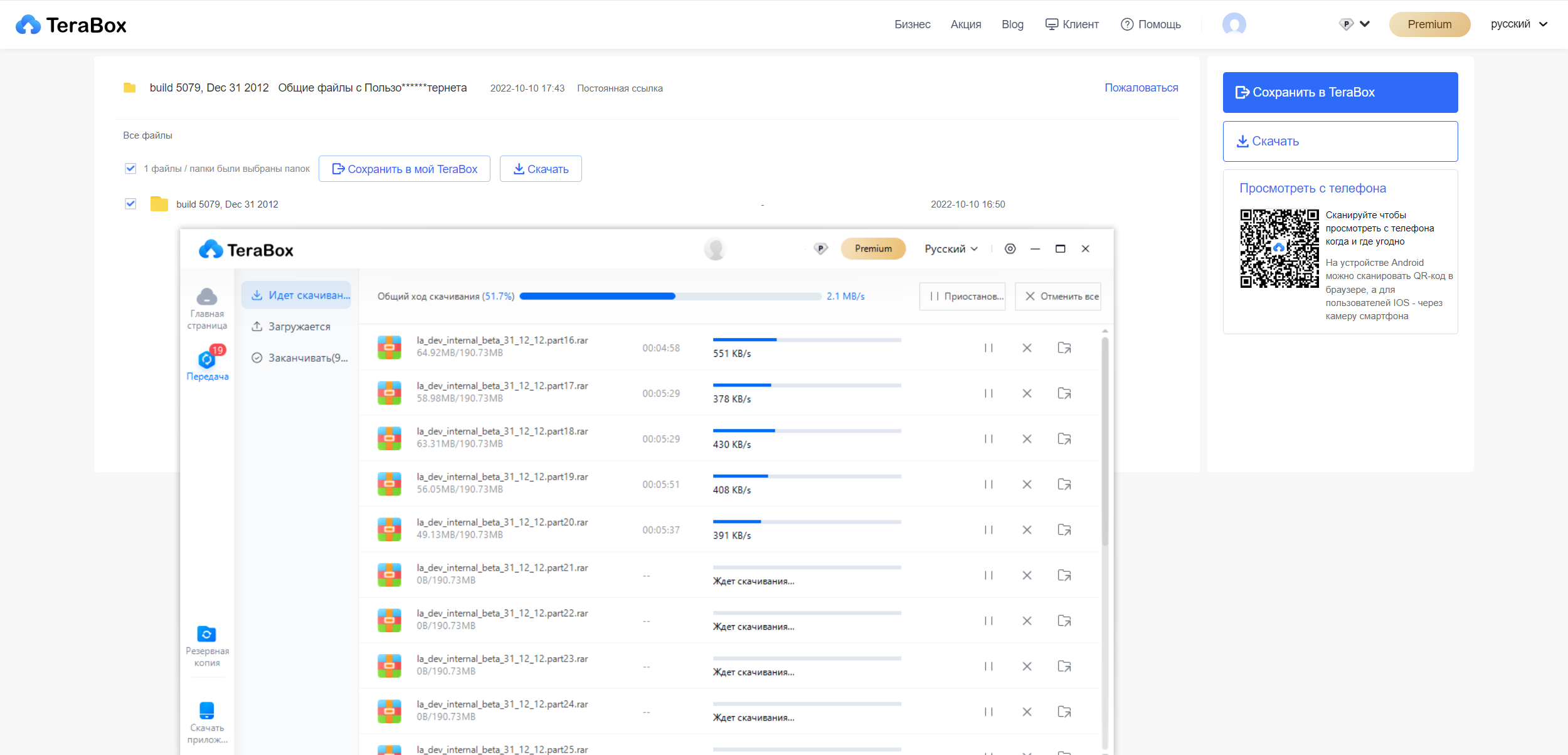Cancel queued part21.rar download
Screen dimensions: 1568x755
(1027, 575)
